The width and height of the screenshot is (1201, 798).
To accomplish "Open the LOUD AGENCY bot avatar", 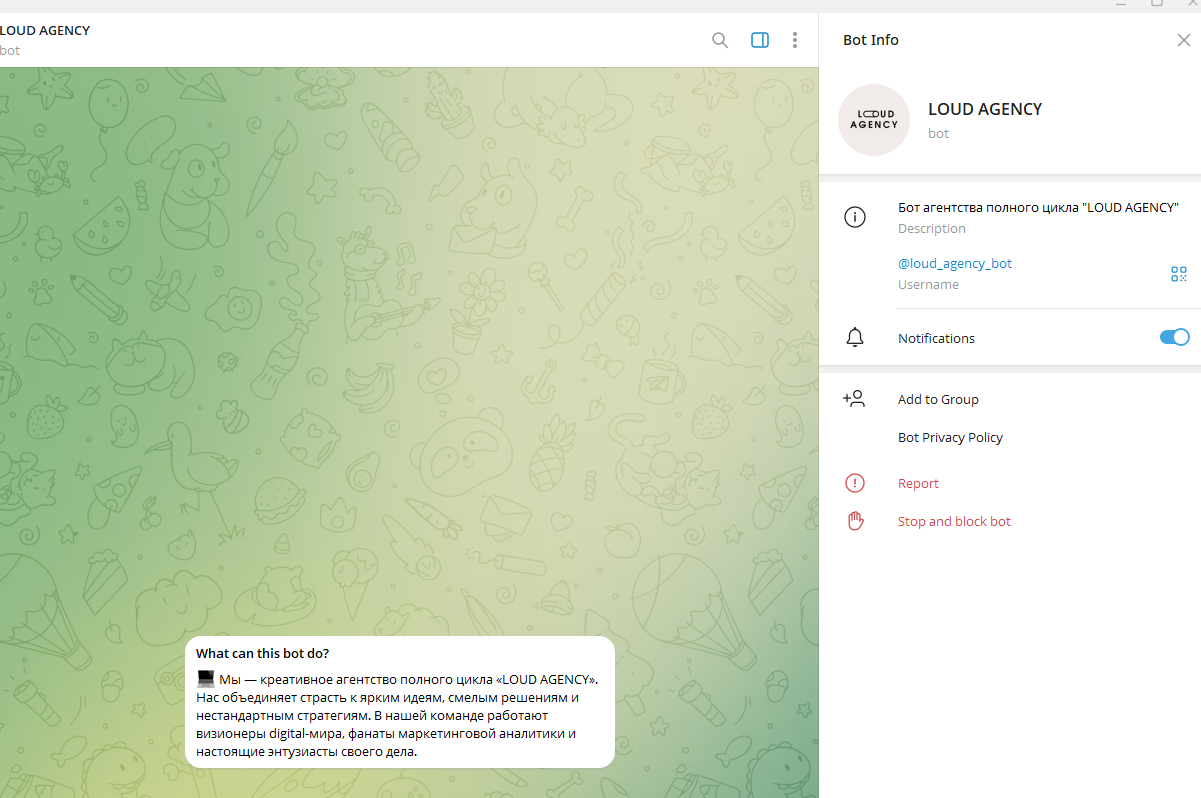I will click(873, 120).
